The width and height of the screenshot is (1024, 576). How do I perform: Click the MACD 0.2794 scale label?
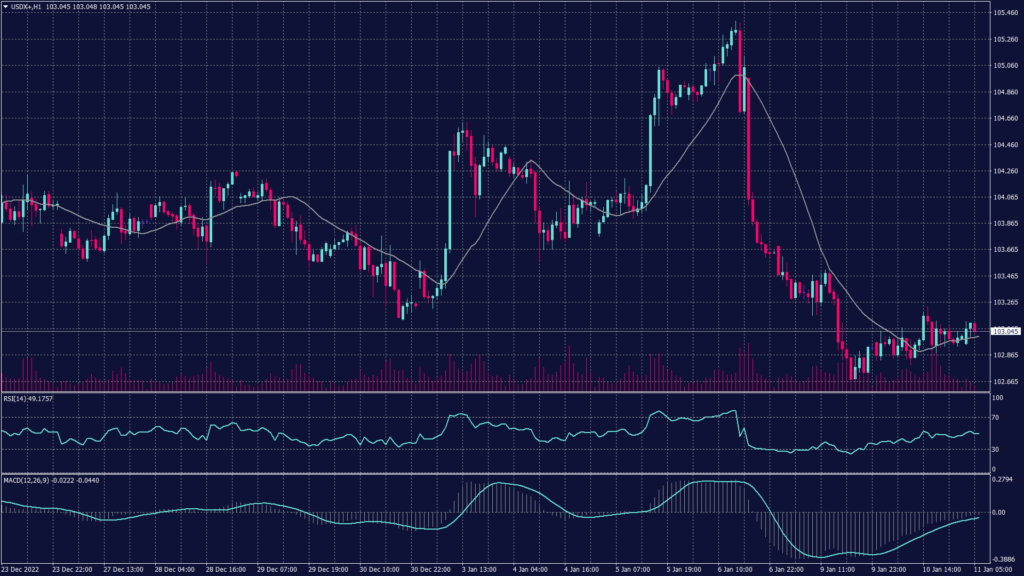click(1002, 481)
